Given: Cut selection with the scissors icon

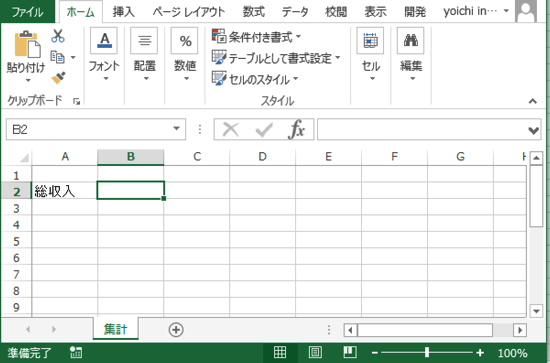Looking at the screenshot, I should pos(58,36).
